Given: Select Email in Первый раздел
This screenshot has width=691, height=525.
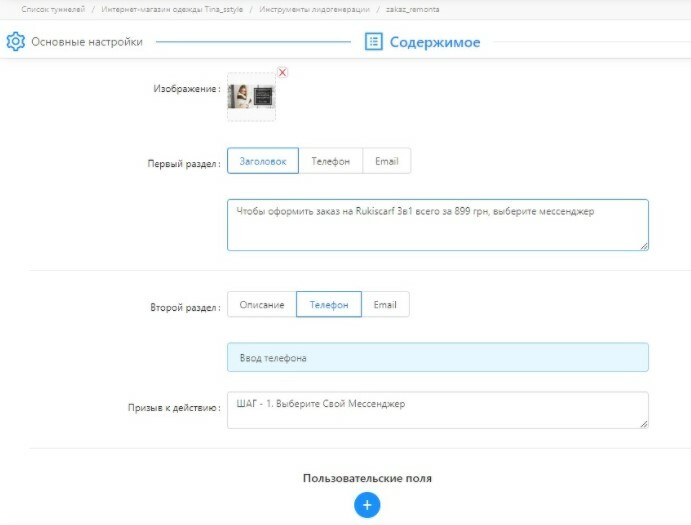Looking at the screenshot, I should pyautogui.click(x=386, y=161).
